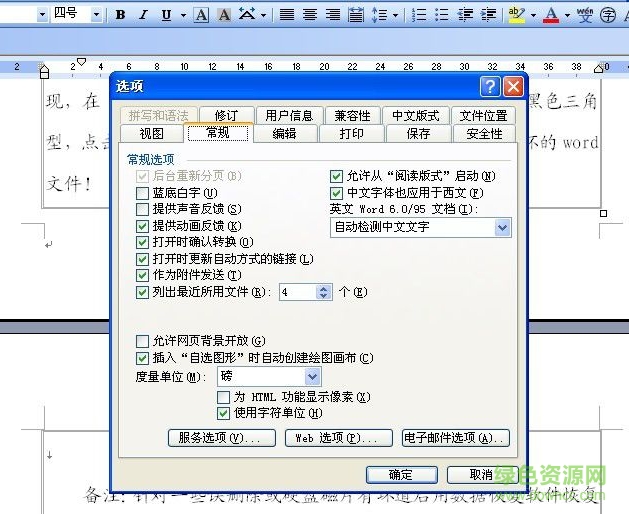629x514 pixels.
Task: Pick the font color A swatch
Action: [551, 15]
